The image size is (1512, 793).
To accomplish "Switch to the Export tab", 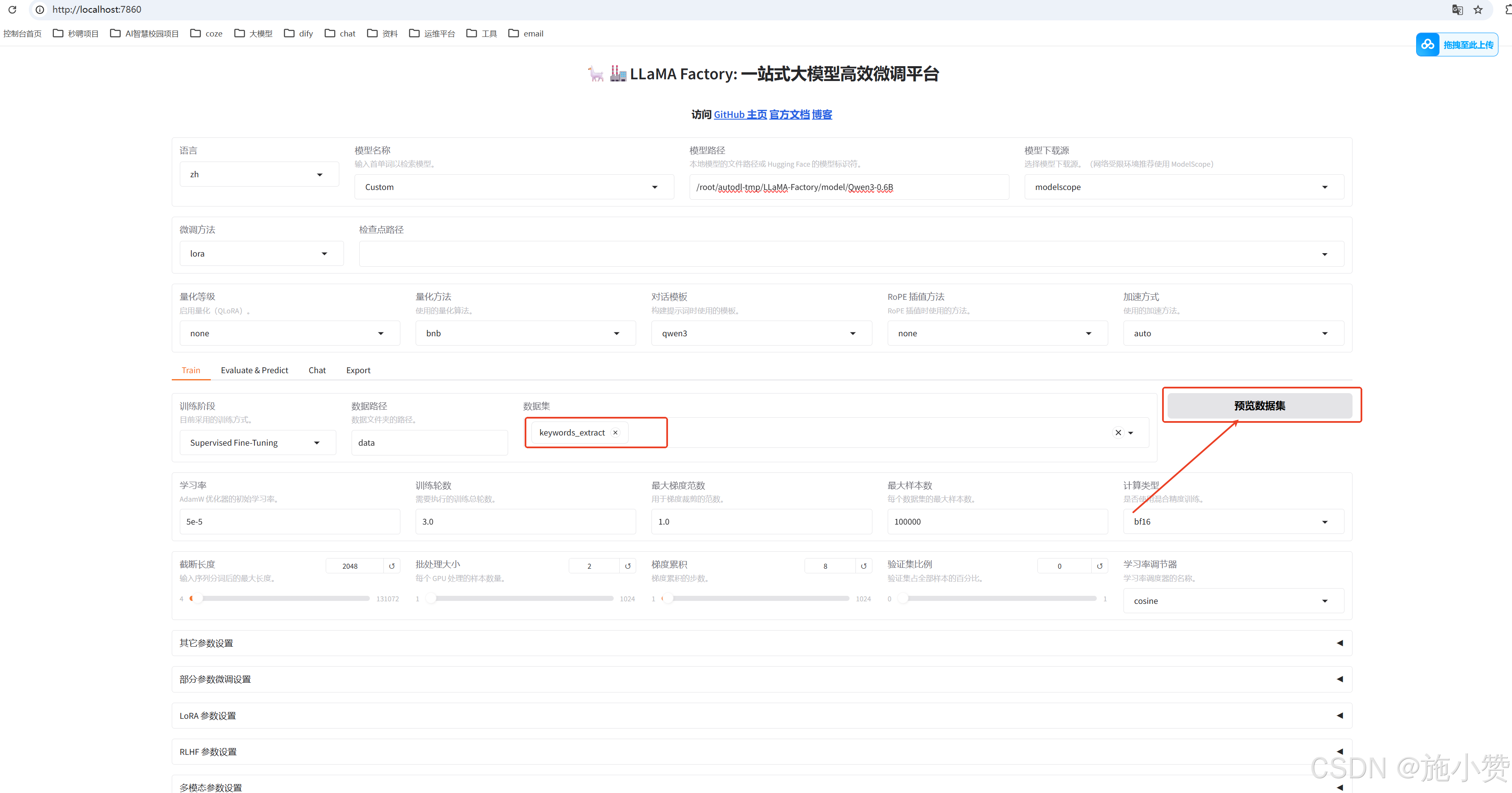I will click(x=358, y=370).
